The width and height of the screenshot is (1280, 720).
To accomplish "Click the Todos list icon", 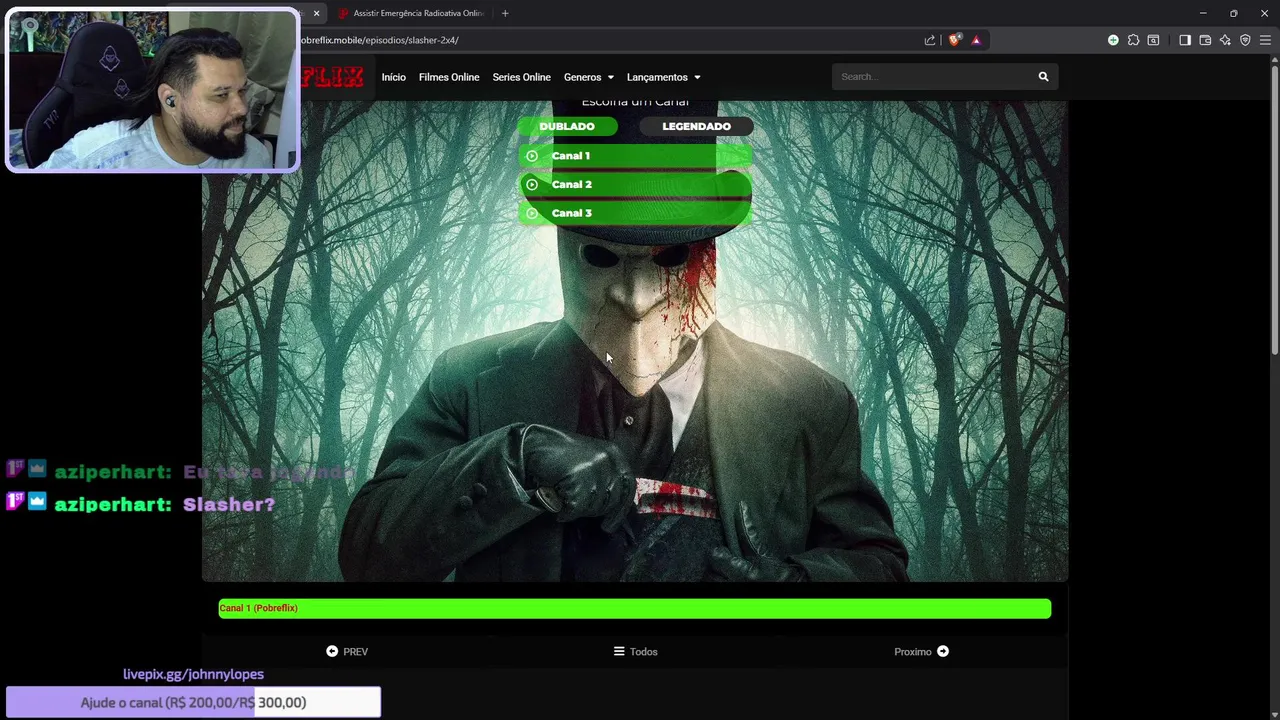I will [x=619, y=651].
